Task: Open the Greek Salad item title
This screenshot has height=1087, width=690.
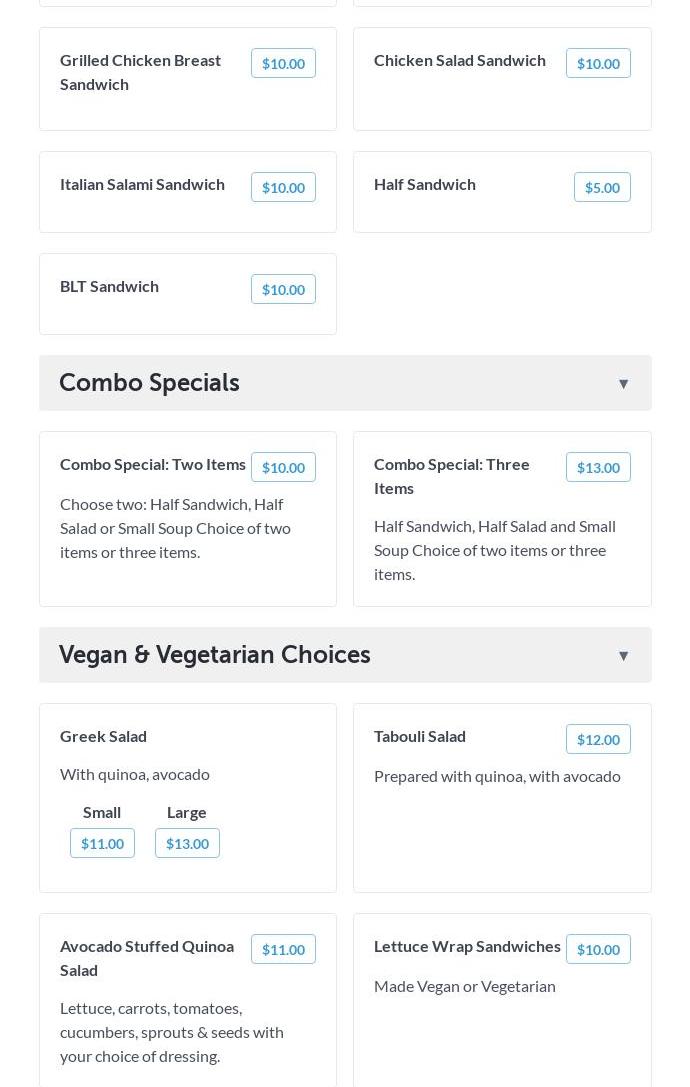Action: click(103, 736)
